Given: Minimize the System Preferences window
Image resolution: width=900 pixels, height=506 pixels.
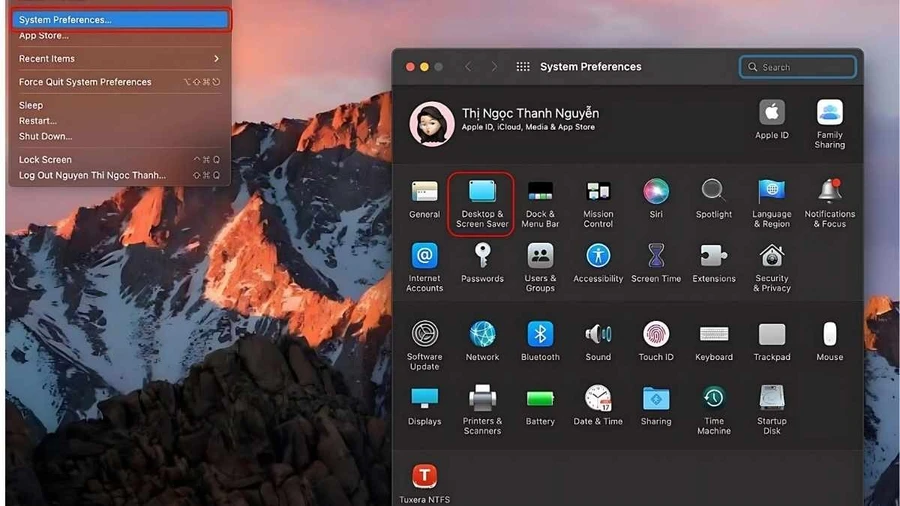Looking at the screenshot, I should (x=424, y=67).
